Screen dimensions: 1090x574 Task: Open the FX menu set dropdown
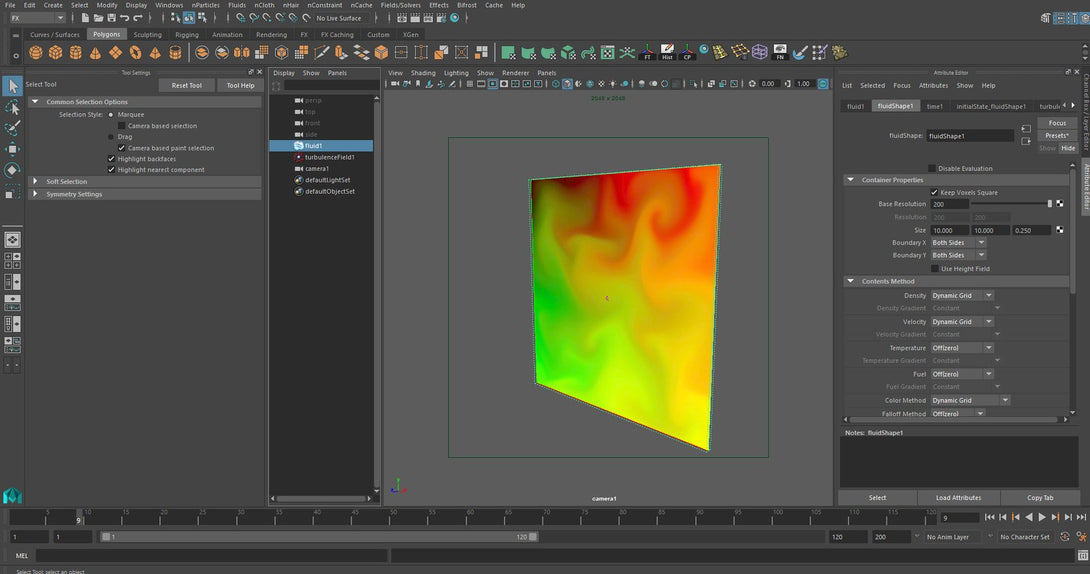tap(38, 18)
